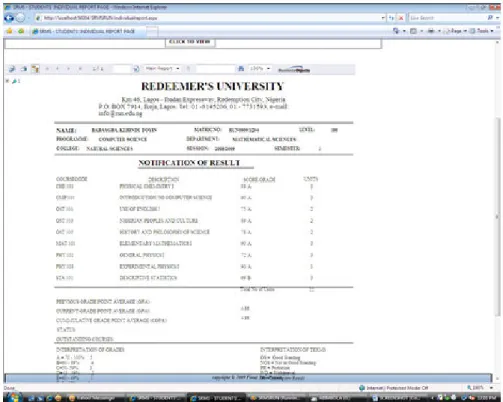Click the INTRODUCTION TO COMPUTER SCIENCE description
Screen dimensions: 503x402
166,198
